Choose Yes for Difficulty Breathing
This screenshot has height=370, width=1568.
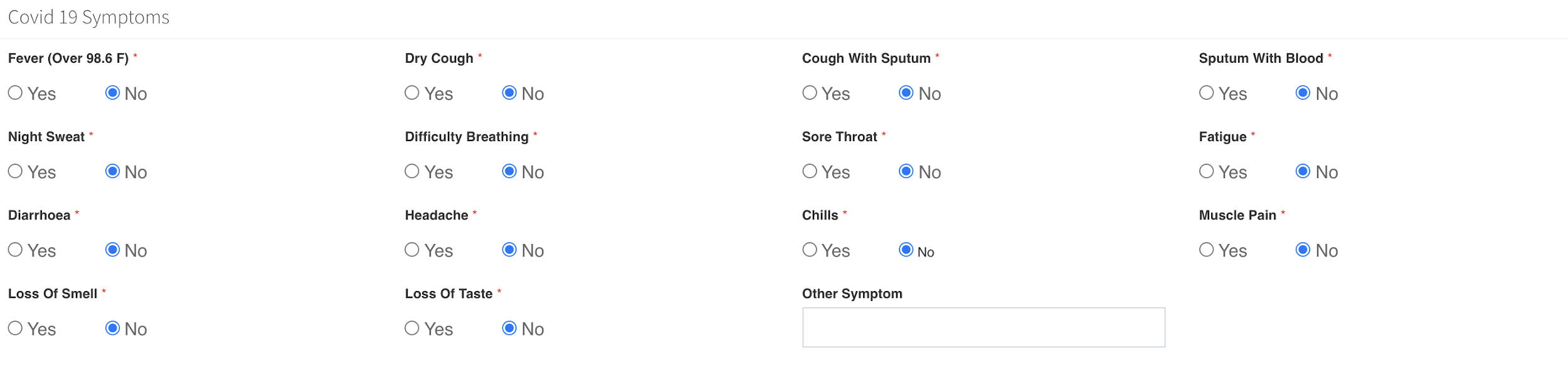412,171
